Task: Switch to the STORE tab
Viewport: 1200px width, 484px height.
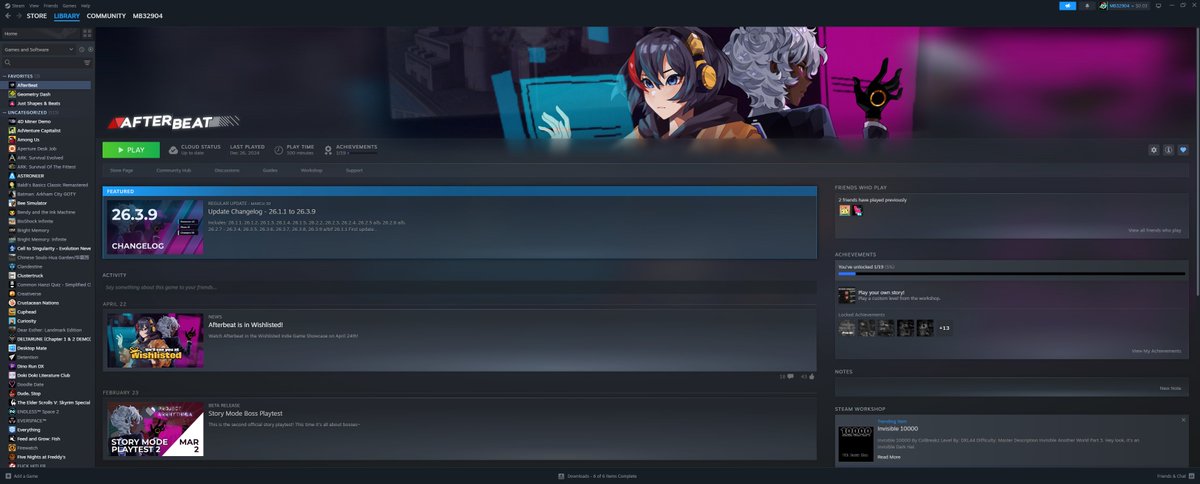Action: (x=37, y=16)
